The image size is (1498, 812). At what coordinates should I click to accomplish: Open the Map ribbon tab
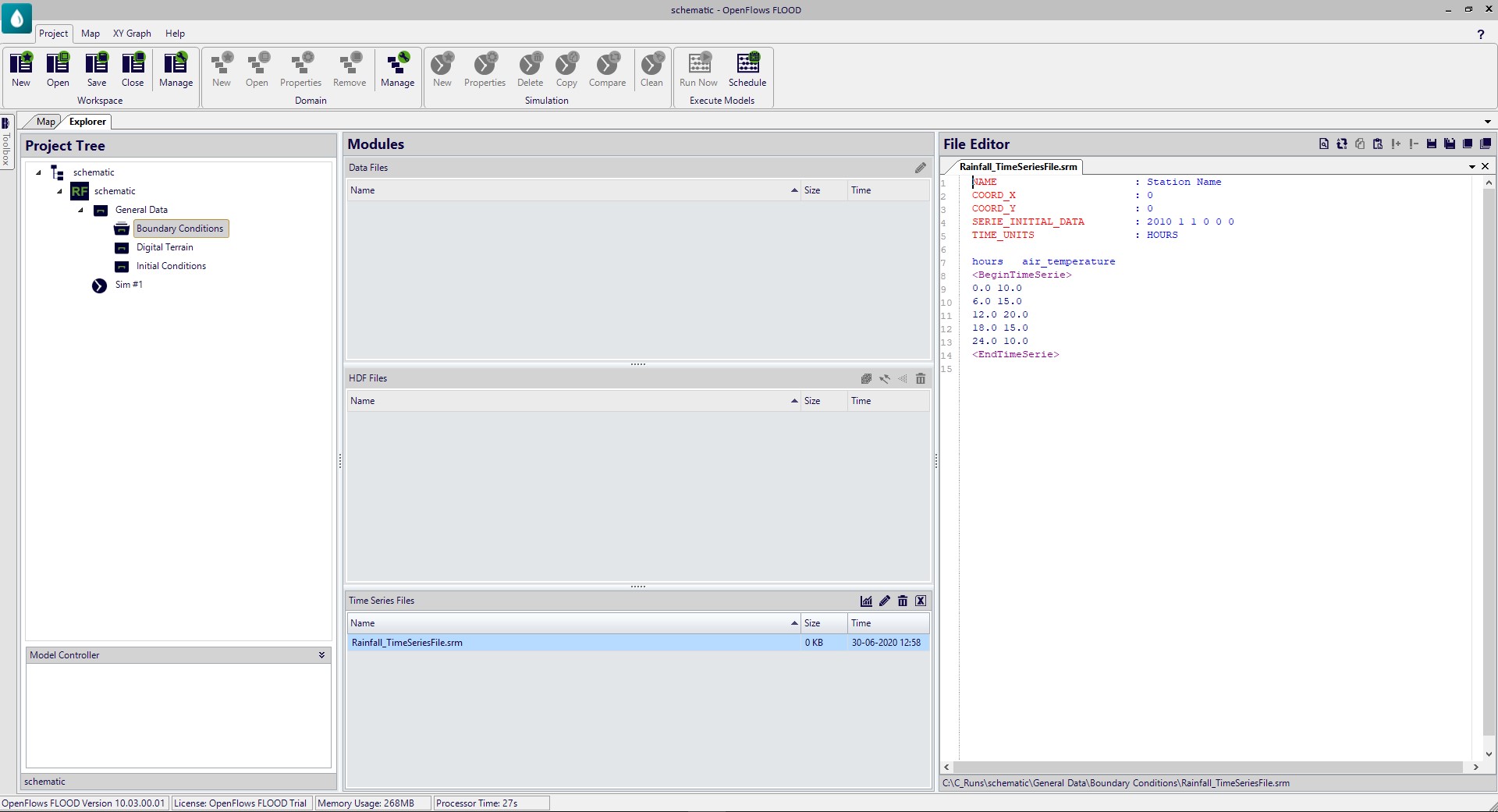point(91,34)
